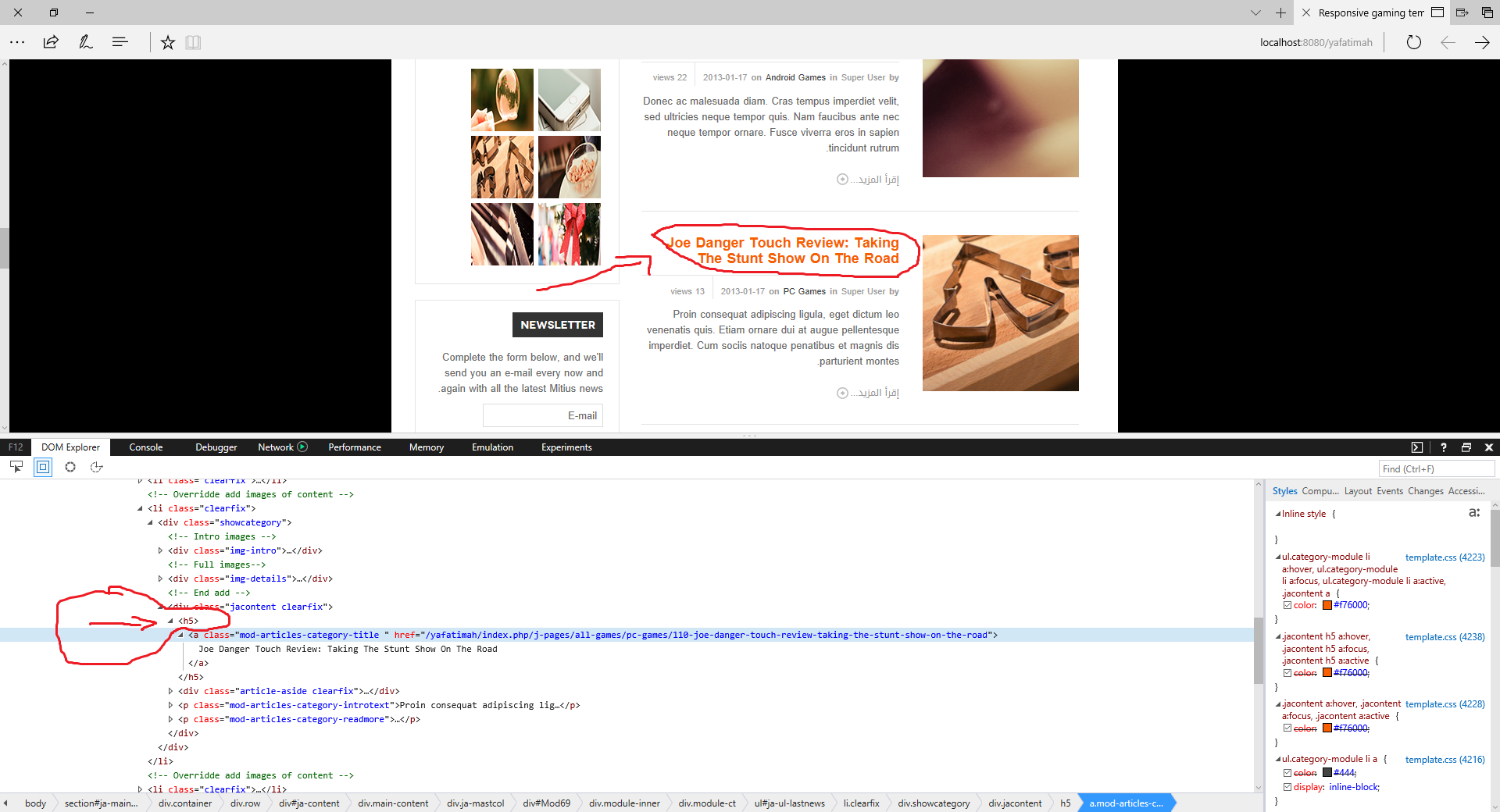This screenshot has width=1500, height=812.
Task: Expand the div class="img-intro" node
Action: (160, 550)
